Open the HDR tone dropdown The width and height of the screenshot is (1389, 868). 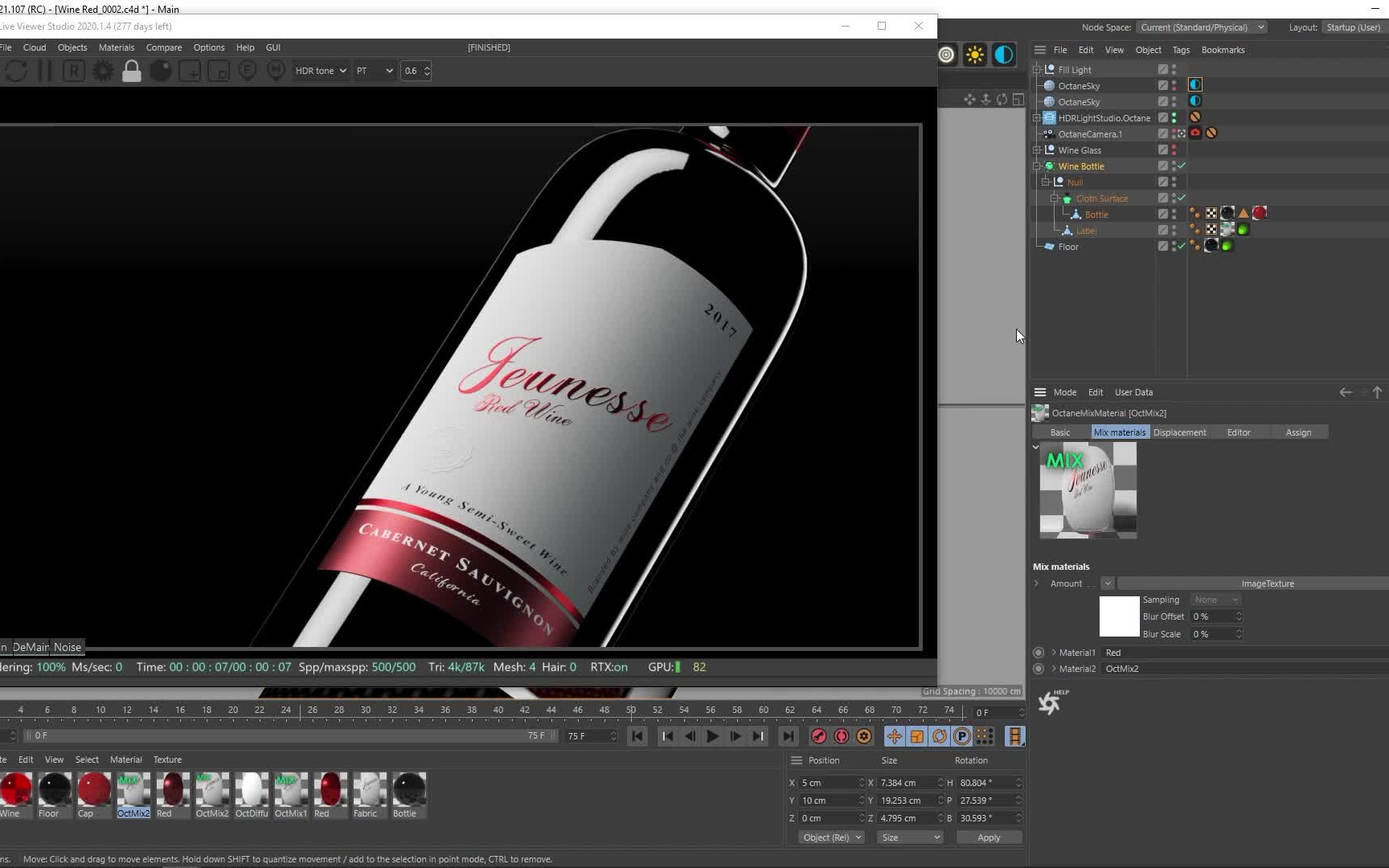tap(321, 71)
